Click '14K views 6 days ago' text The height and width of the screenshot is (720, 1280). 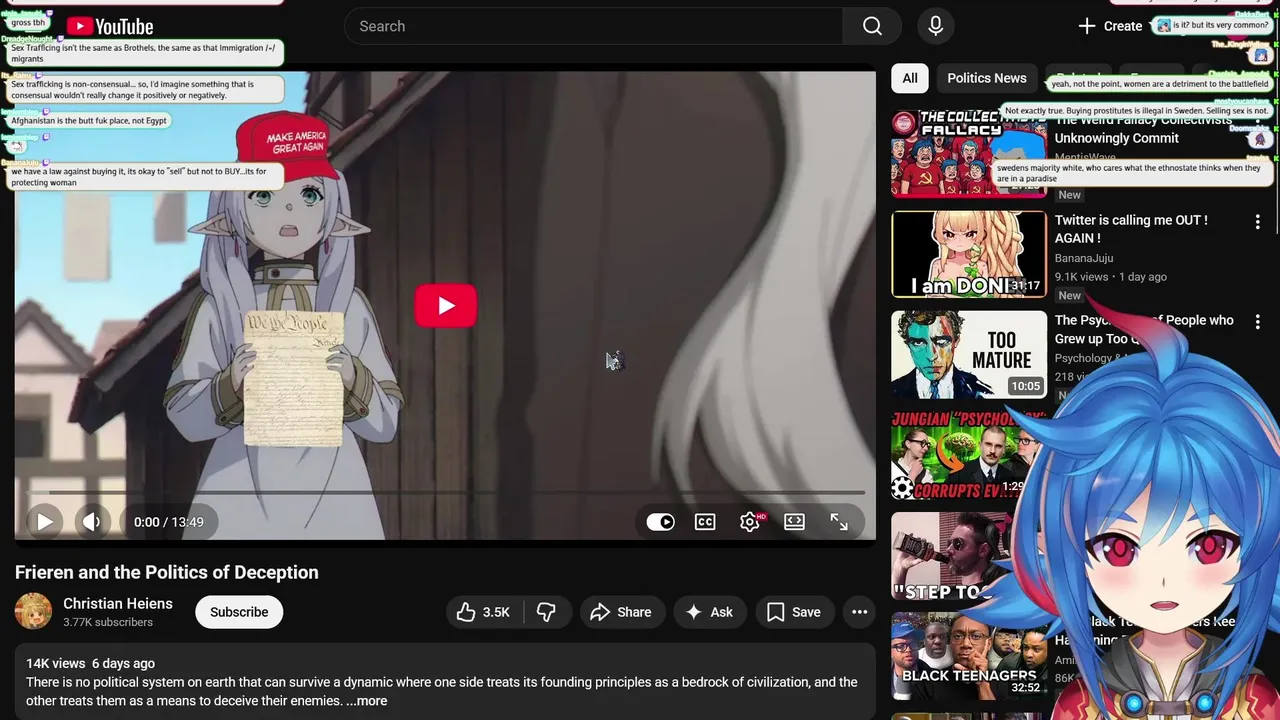coord(90,663)
